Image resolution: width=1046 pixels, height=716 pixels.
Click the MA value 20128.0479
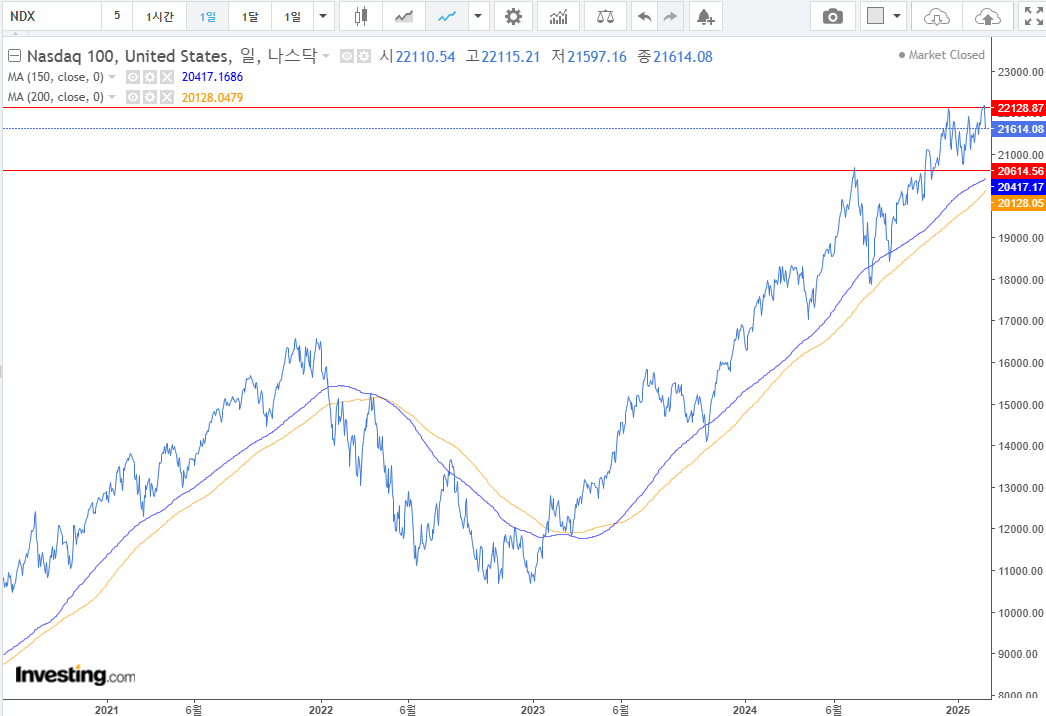(212, 97)
